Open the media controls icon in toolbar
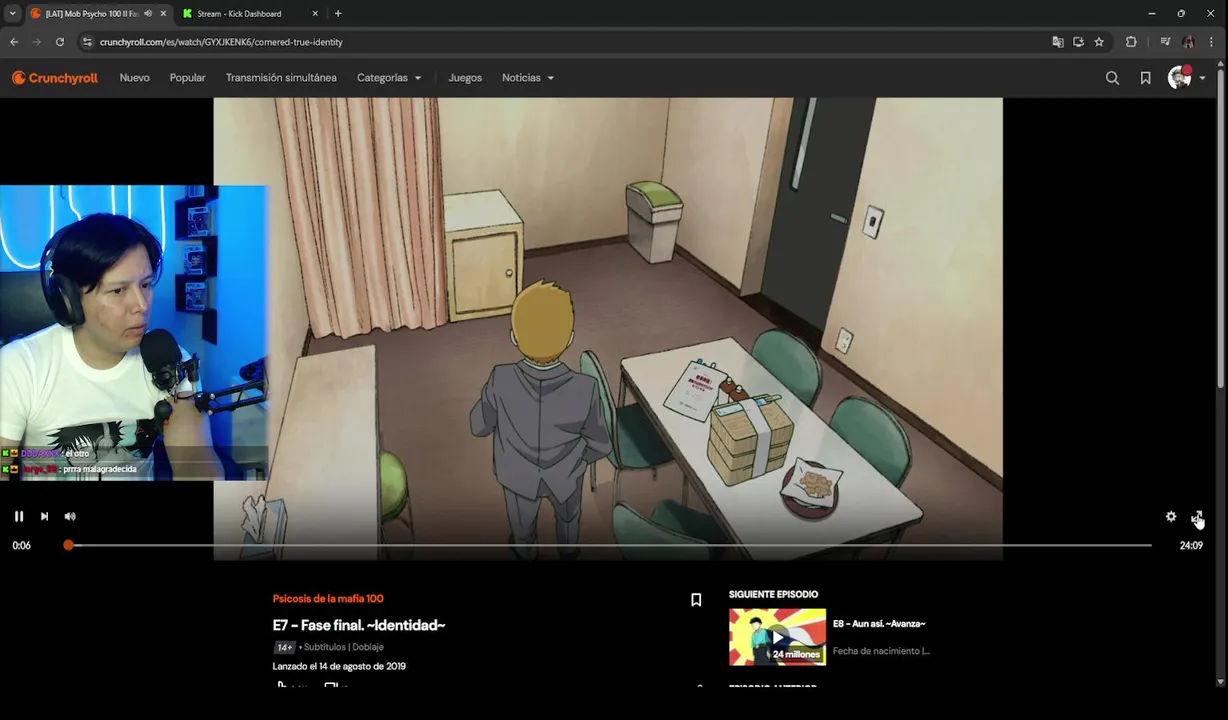The height and width of the screenshot is (720, 1228). [x=1165, y=42]
